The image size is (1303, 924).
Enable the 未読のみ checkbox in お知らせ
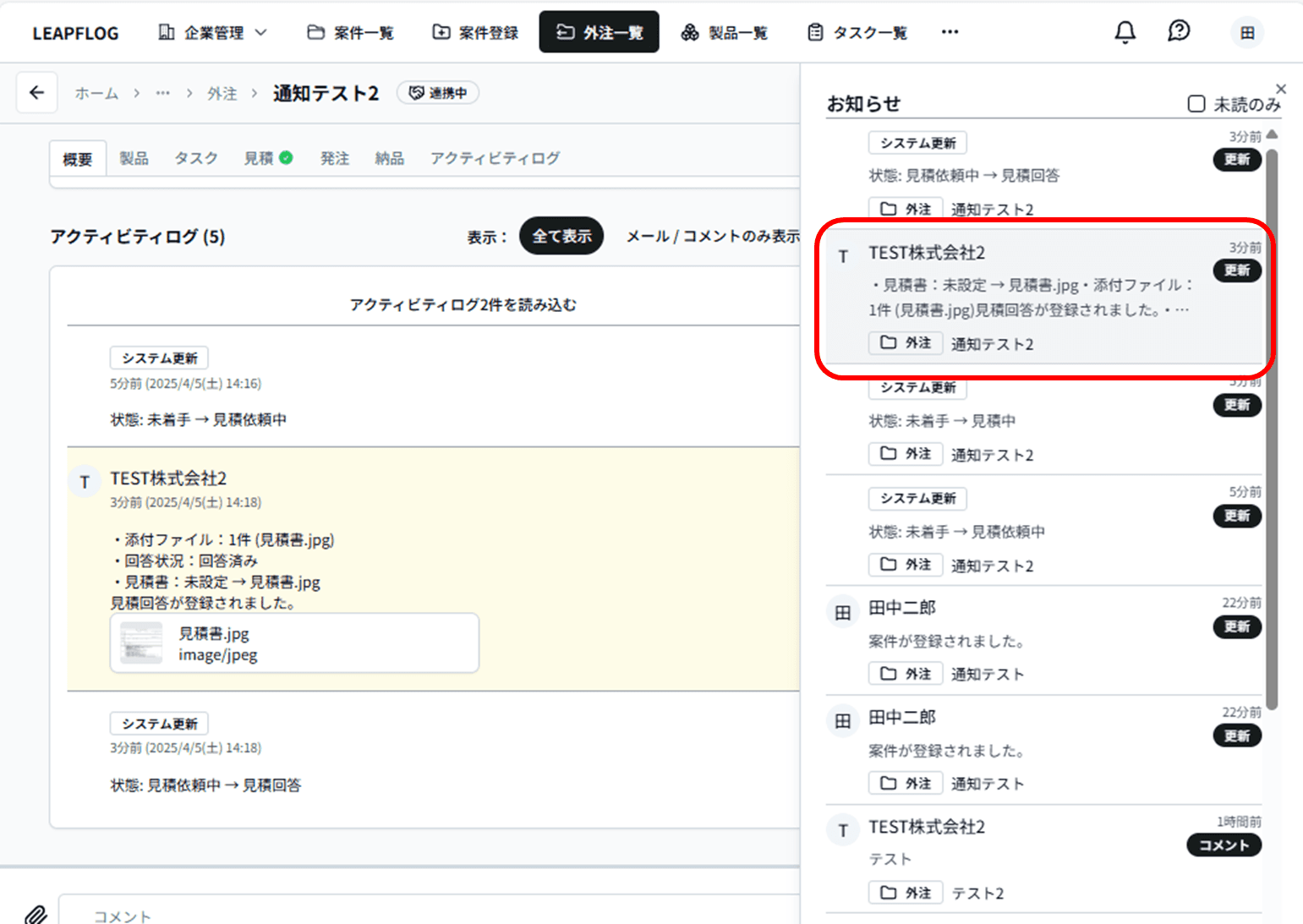click(1196, 103)
